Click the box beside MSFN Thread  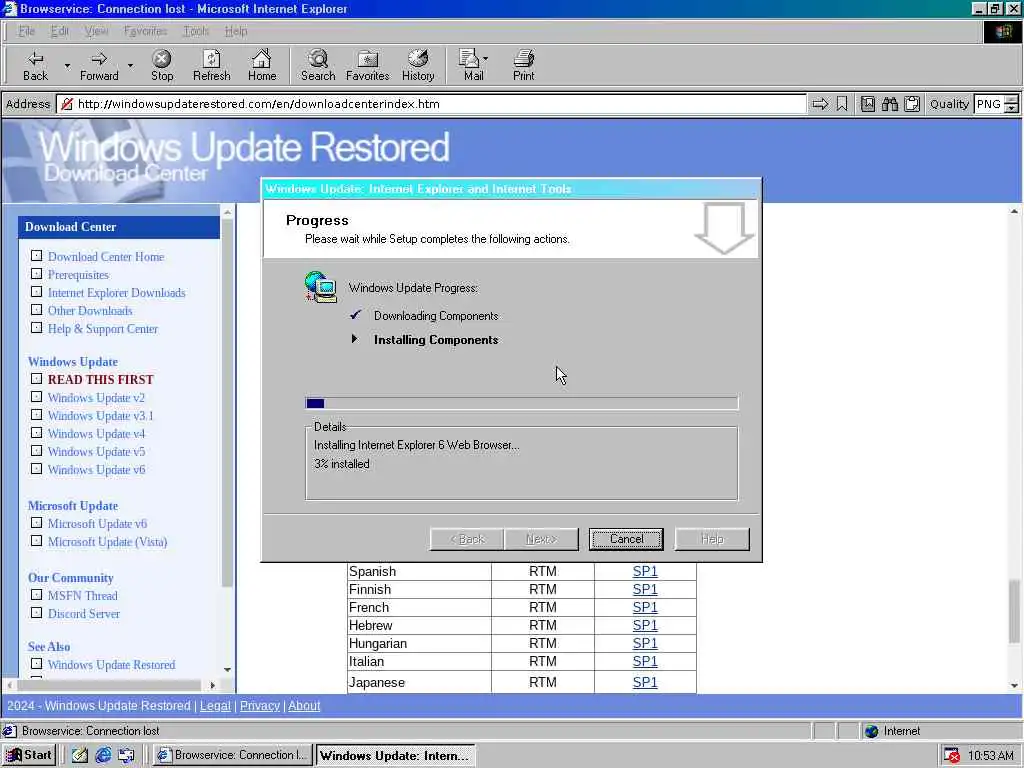[37, 595]
